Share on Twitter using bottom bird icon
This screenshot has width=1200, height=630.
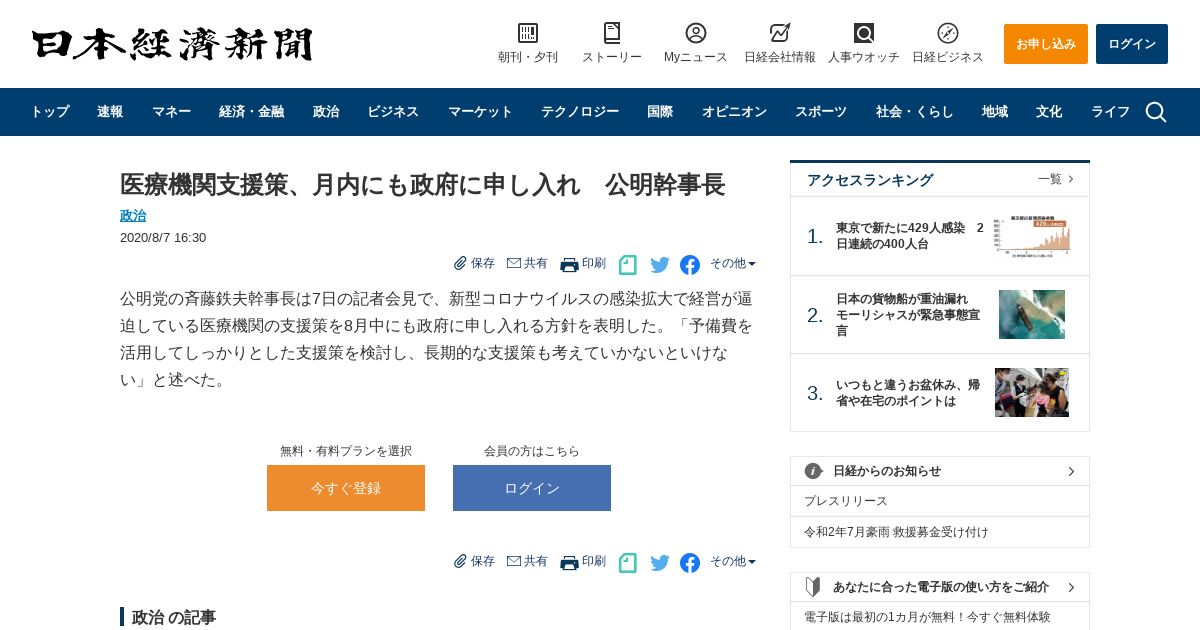(x=660, y=563)
